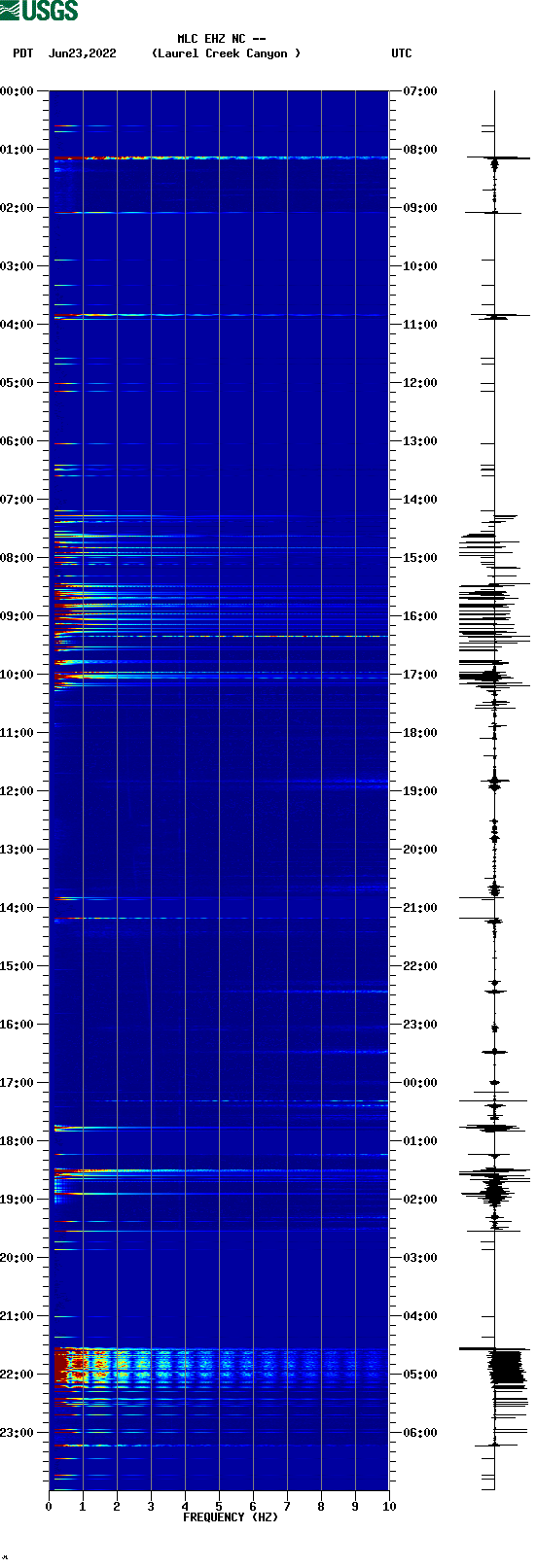Click frequency axis value 4
The width and height of the screenshot is (537, 1568).
[x=185, y=1507]
